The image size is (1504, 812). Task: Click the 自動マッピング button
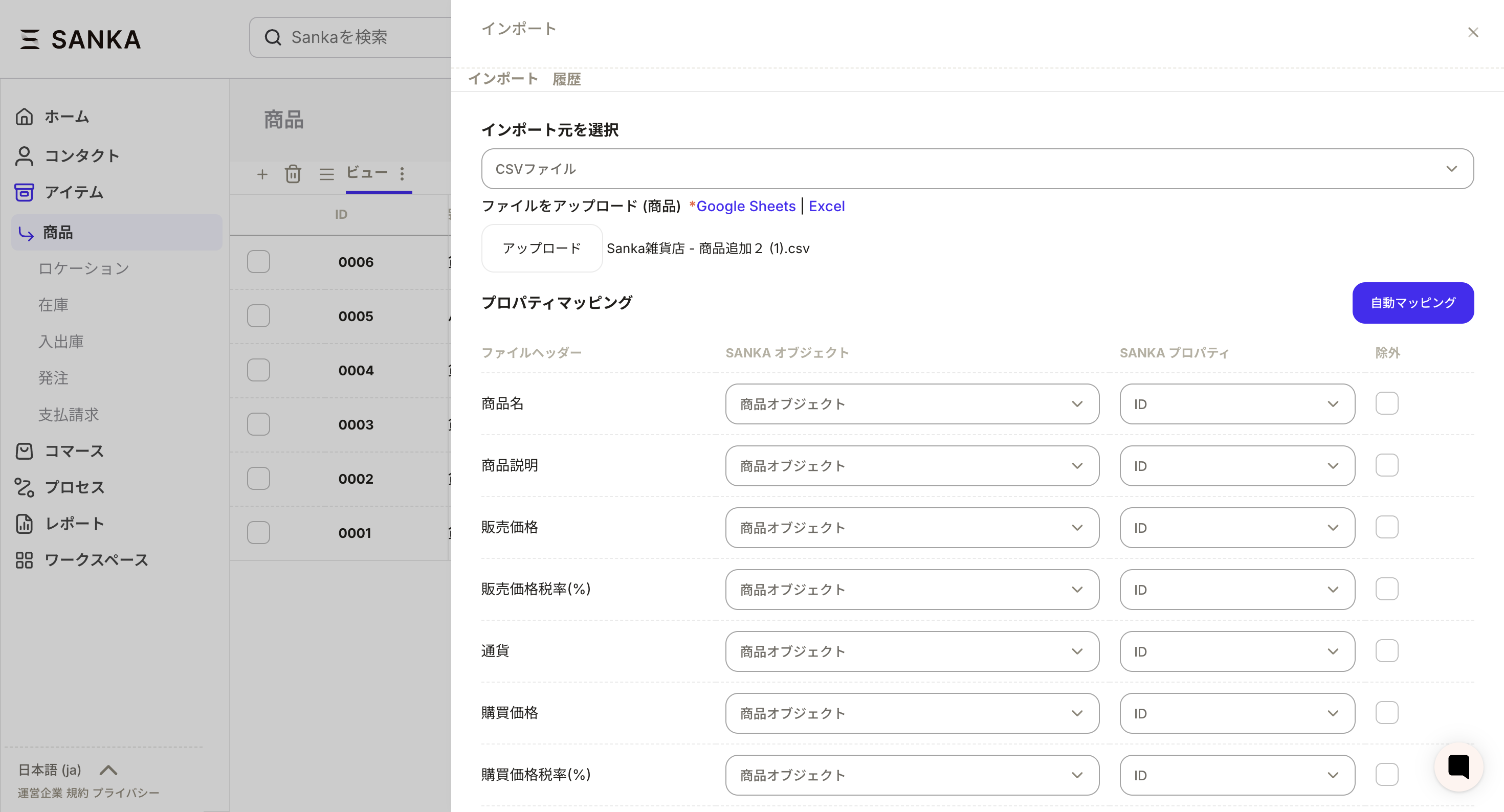1412,303
